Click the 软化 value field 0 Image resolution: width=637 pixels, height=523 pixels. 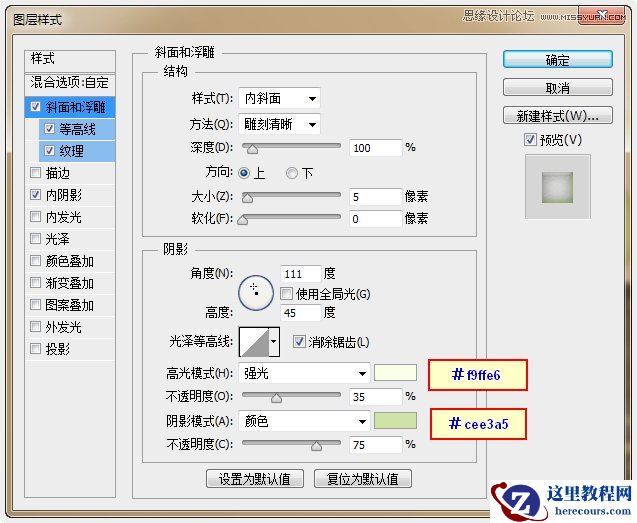(375, 219)
